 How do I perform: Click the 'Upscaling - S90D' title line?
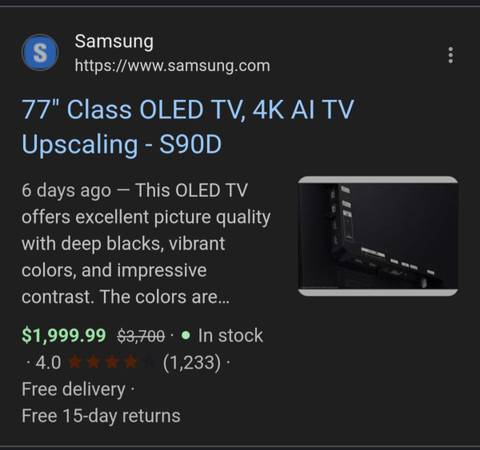coord(122,144)
